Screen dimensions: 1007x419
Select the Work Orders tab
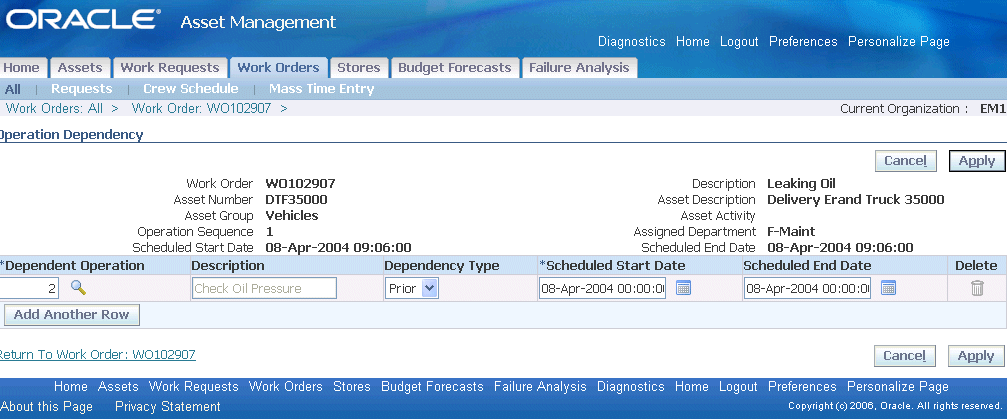tap(278, 67)
